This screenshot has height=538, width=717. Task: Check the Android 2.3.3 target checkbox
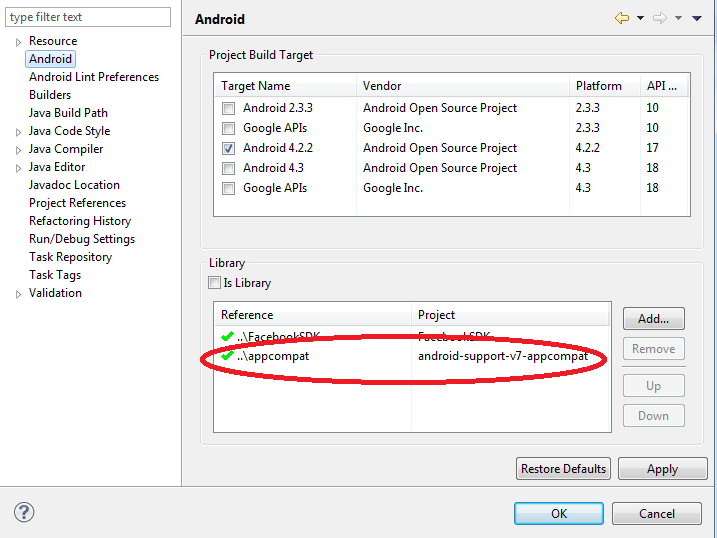tap(228, 108)
